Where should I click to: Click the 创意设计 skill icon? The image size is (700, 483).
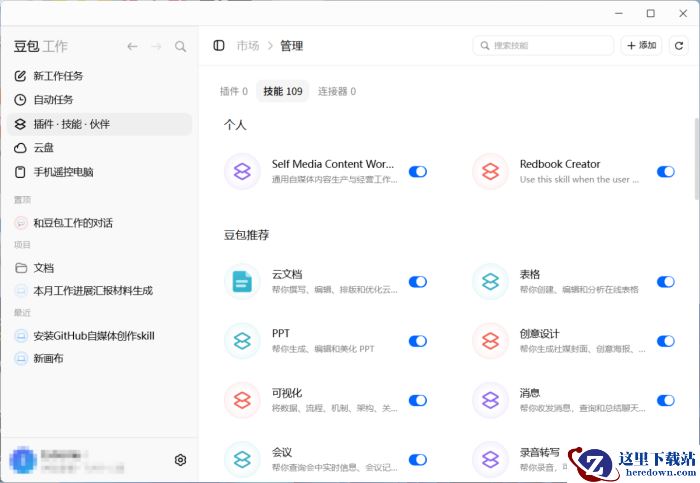coord(490,341)
